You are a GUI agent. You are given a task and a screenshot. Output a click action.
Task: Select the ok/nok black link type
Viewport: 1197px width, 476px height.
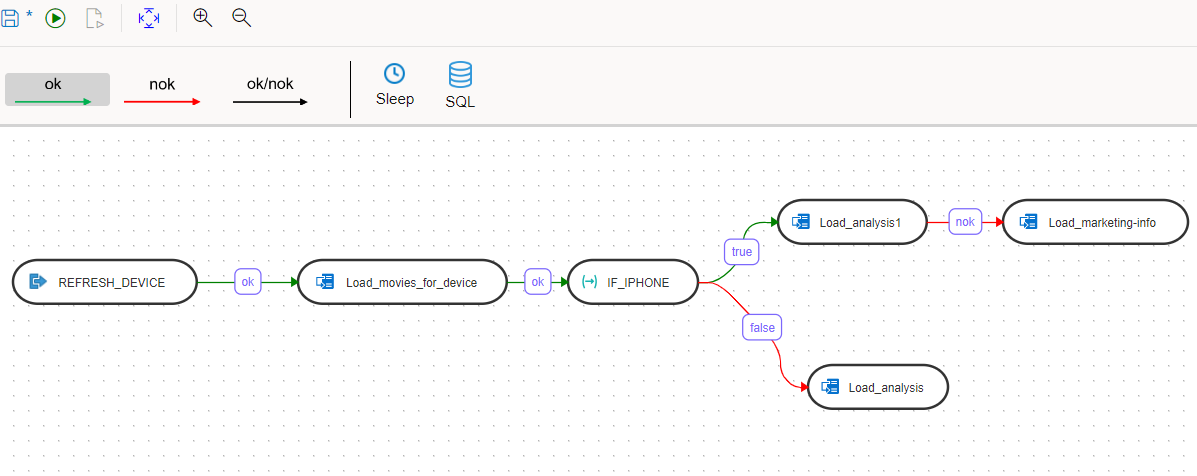[269, 89]
